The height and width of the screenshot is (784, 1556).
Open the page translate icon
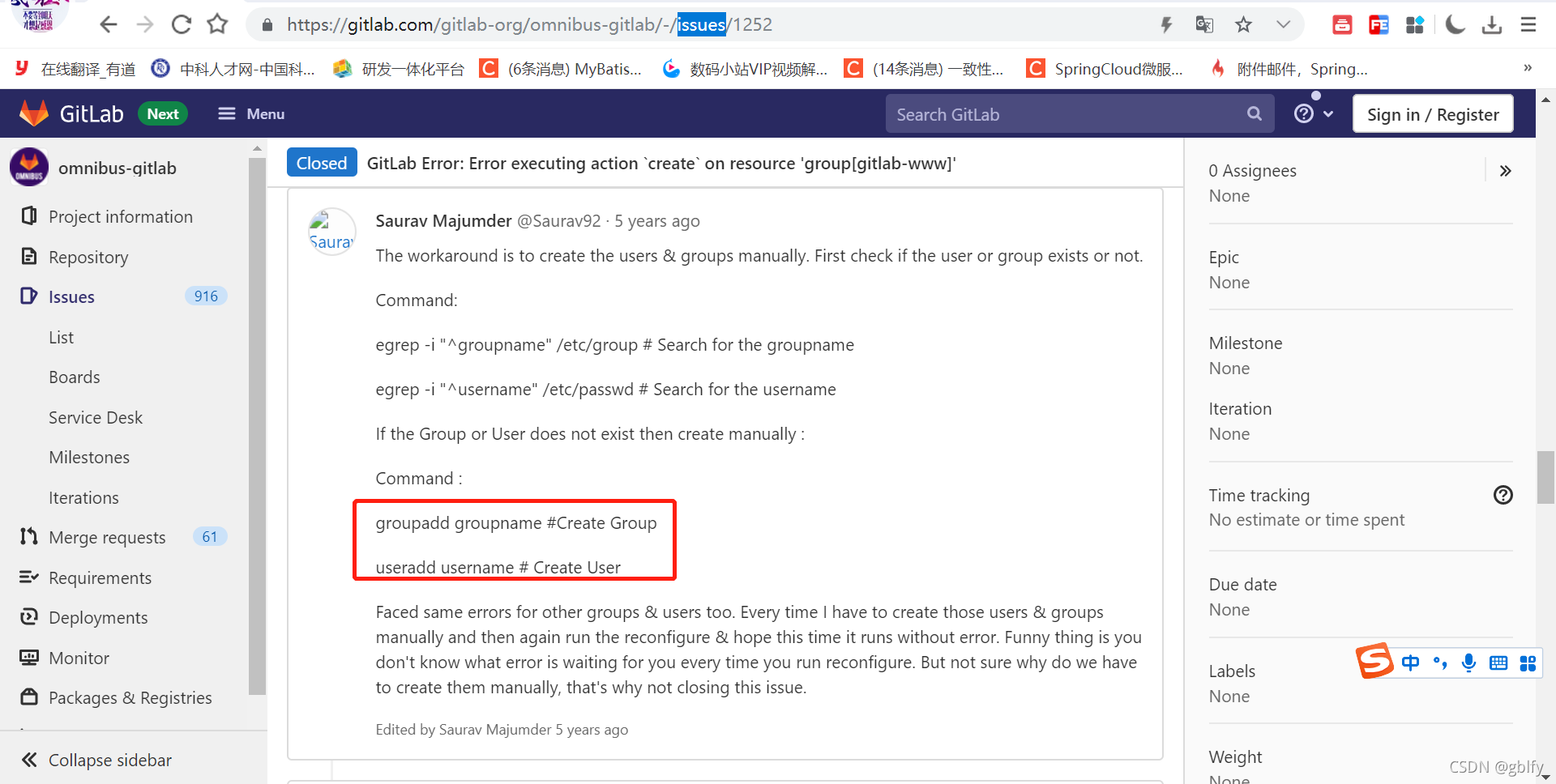[1204, 24]
